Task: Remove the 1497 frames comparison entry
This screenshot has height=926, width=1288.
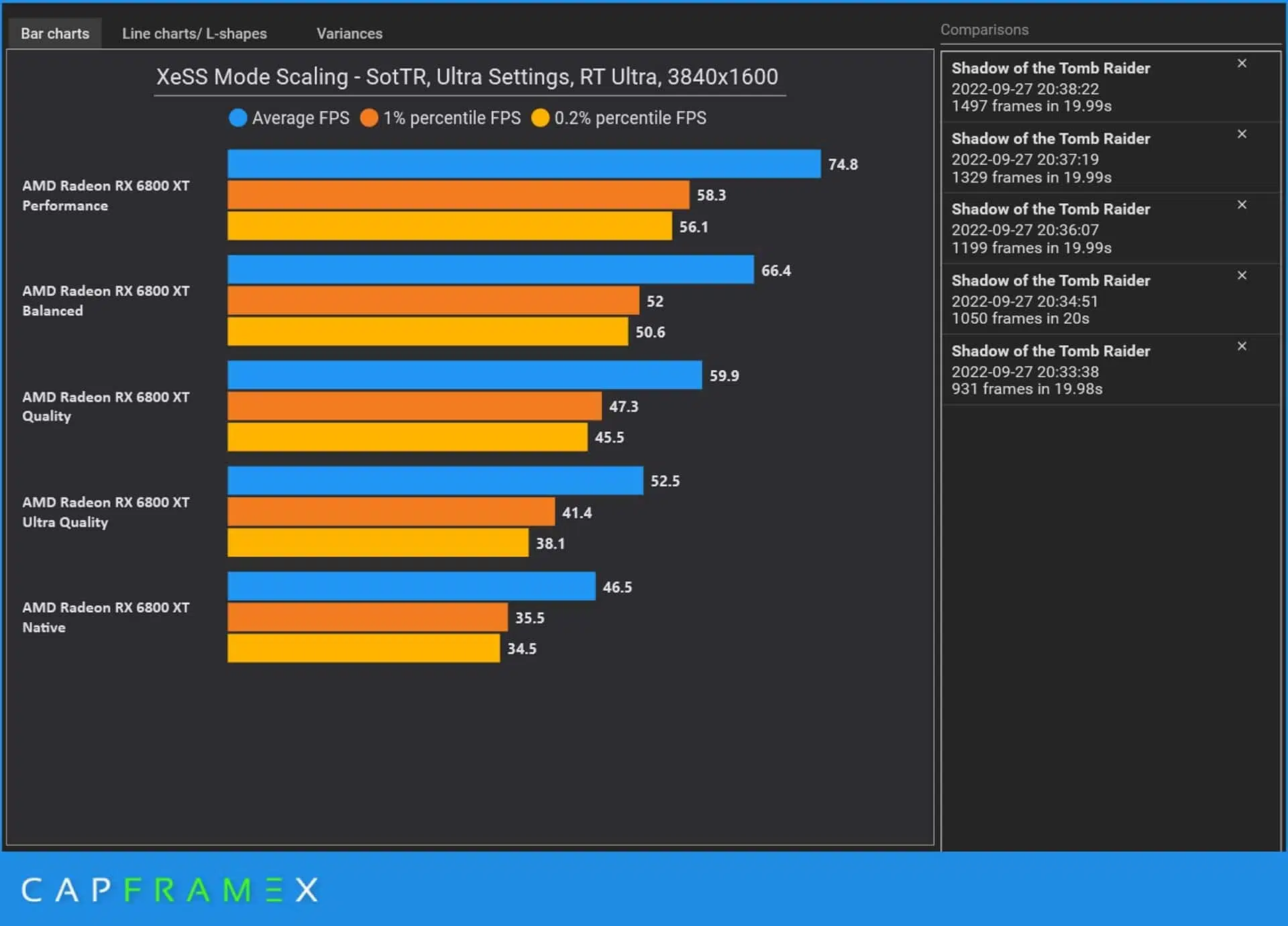Action: (x=1242, y=63)
